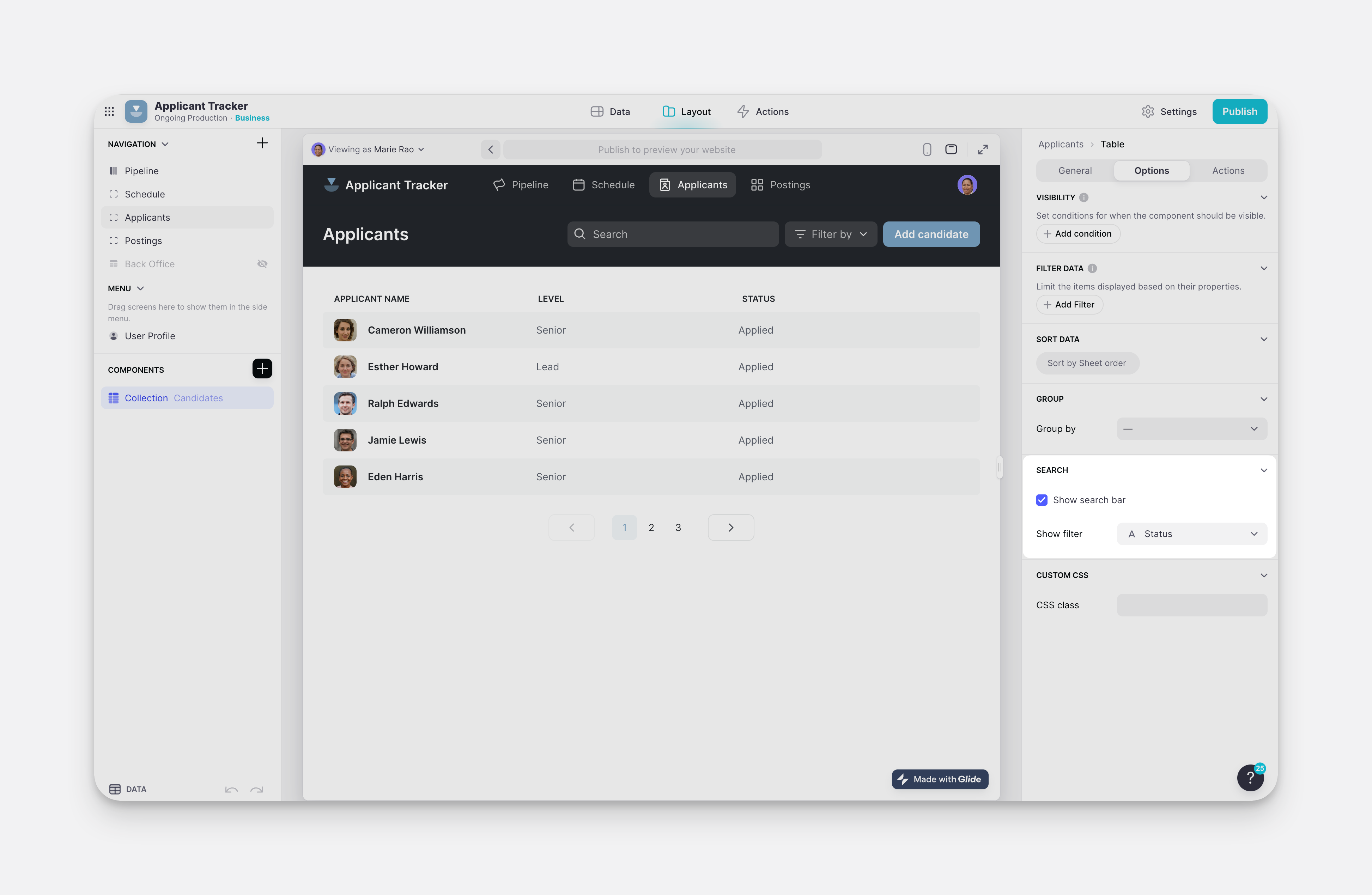Open the help question mark bubble
Screen dimensions: 1372x895
point(1250,778)
